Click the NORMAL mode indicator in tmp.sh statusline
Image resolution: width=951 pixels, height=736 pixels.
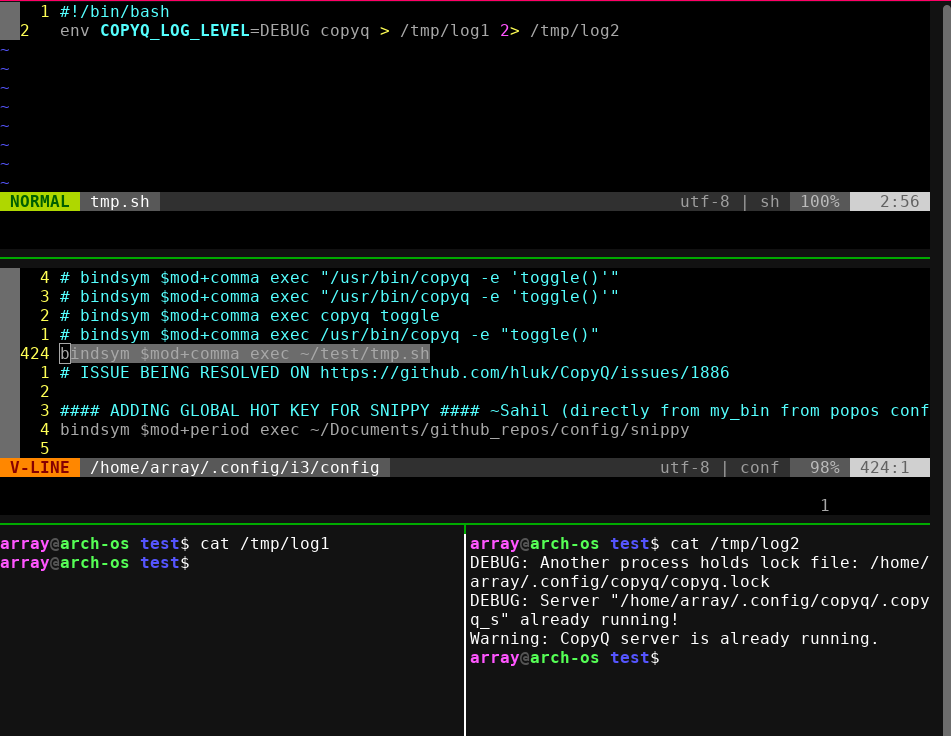[39, 201]
